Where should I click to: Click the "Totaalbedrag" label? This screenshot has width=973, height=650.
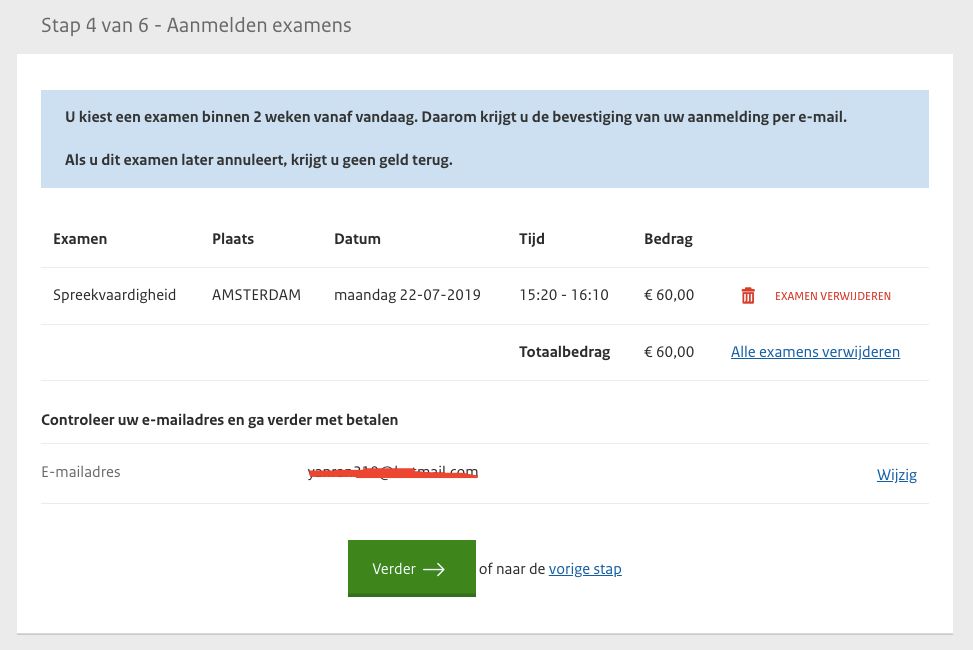click(x=564, y=352)
